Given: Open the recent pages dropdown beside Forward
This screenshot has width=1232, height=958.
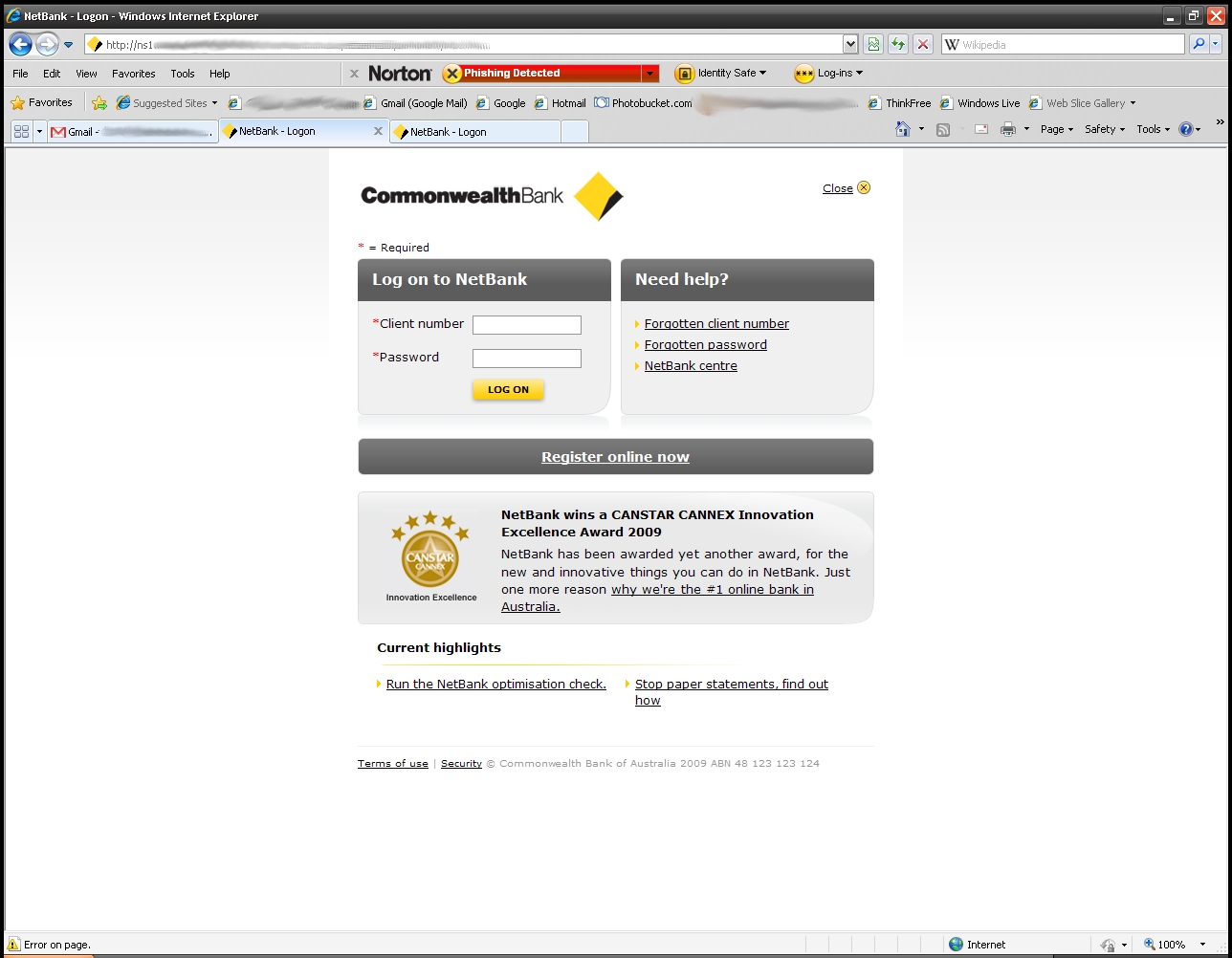Looking at the screenshot, I should coord(68,45).
